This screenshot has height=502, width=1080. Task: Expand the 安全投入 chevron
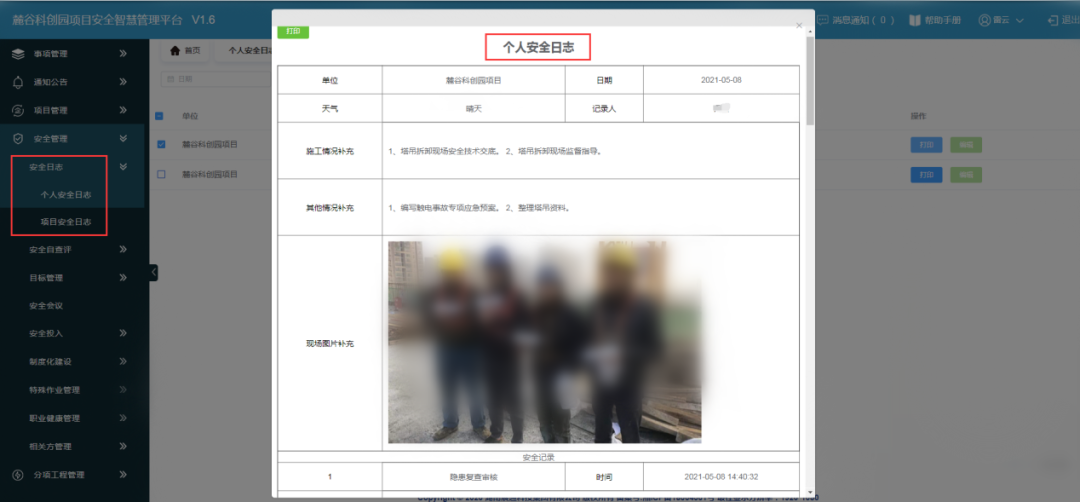(x=123, y=333)
